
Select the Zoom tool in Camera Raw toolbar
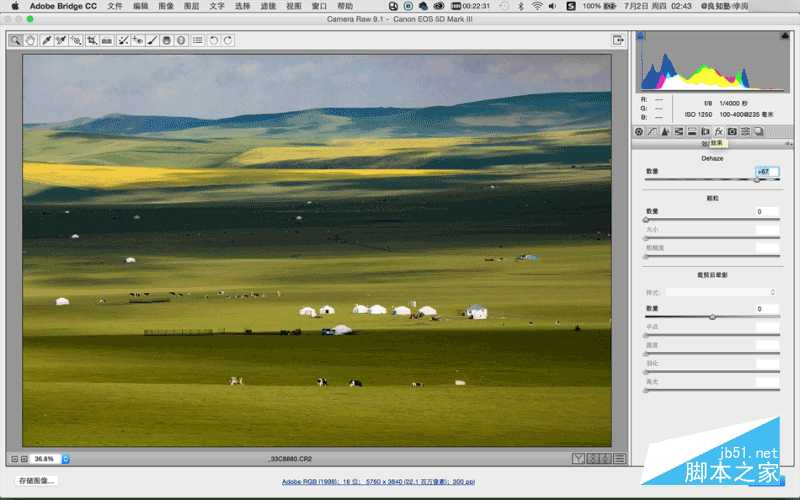16,40
